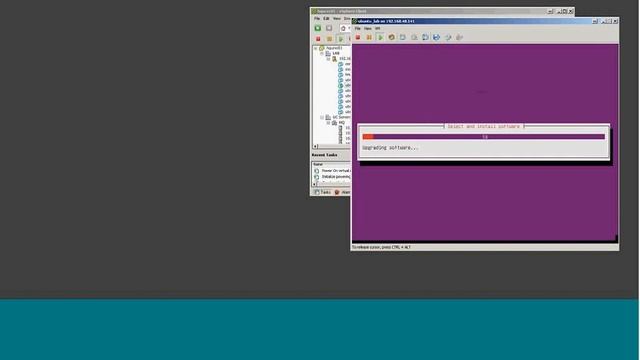Power on the VM with console green play icon
This screenshot has width=640, height=360.
380,37
